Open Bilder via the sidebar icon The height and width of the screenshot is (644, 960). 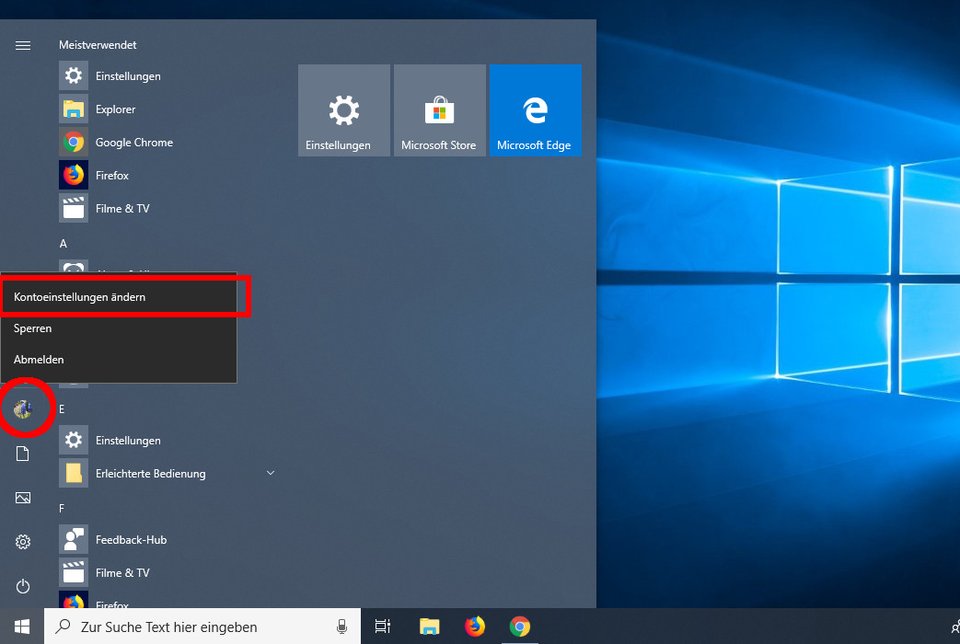[x=23, y=497]
